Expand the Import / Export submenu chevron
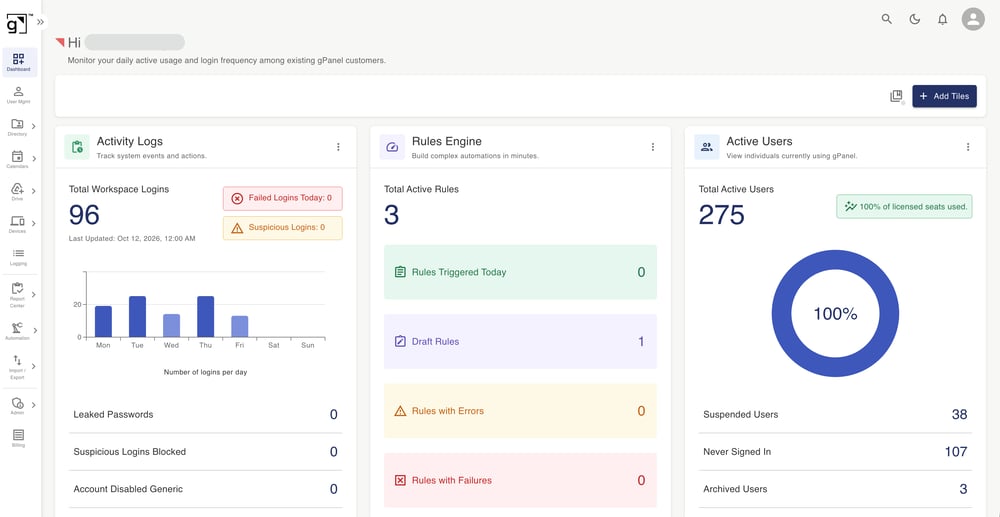Viewport: 1000px width, 517px height. point(34,367)
